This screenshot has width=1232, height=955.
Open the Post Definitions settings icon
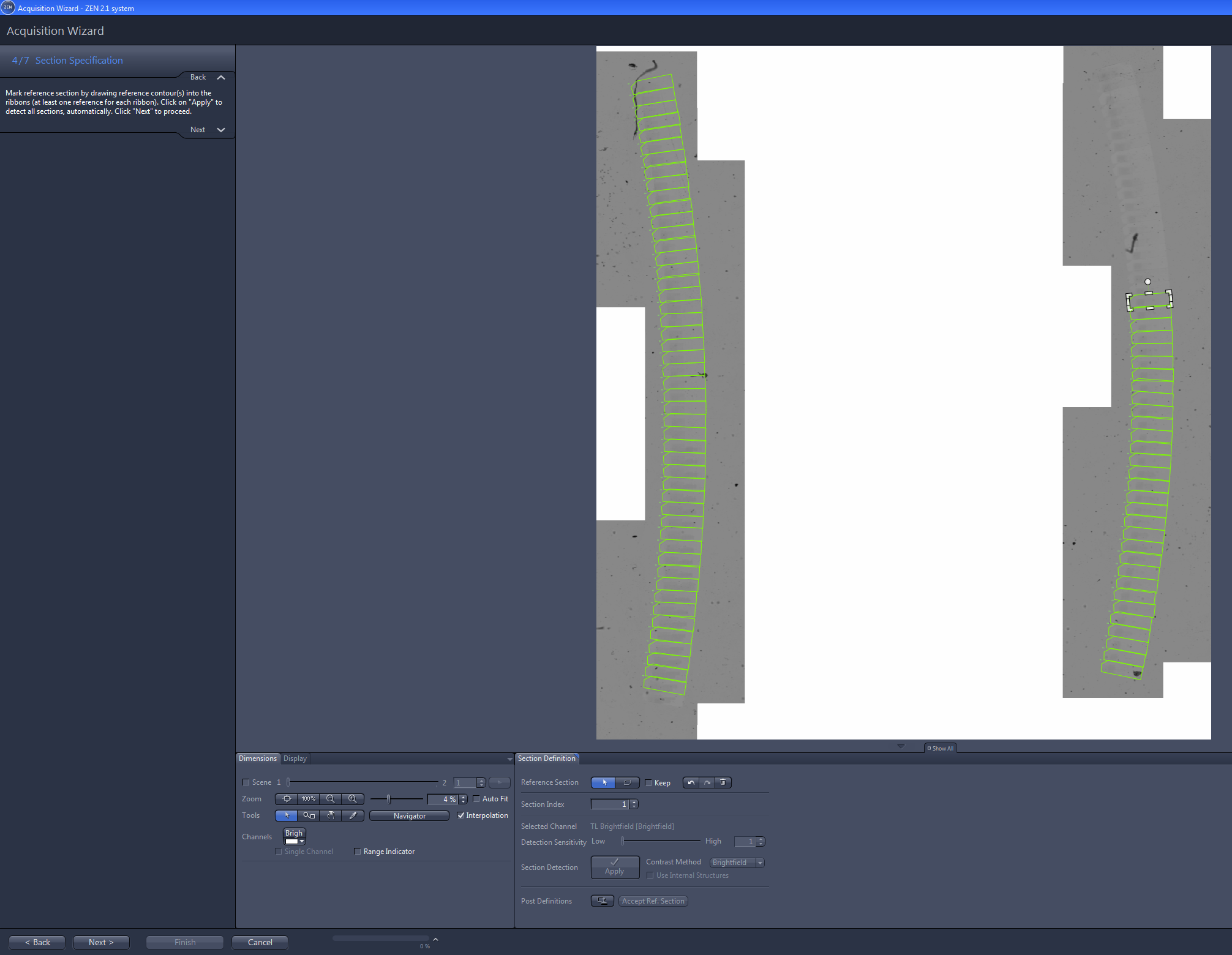602,901
